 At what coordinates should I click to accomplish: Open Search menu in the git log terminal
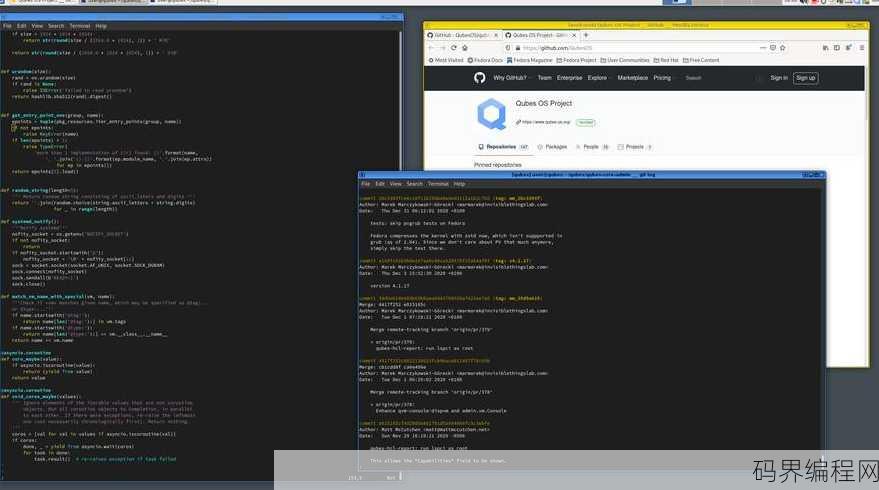coord(414,184)
